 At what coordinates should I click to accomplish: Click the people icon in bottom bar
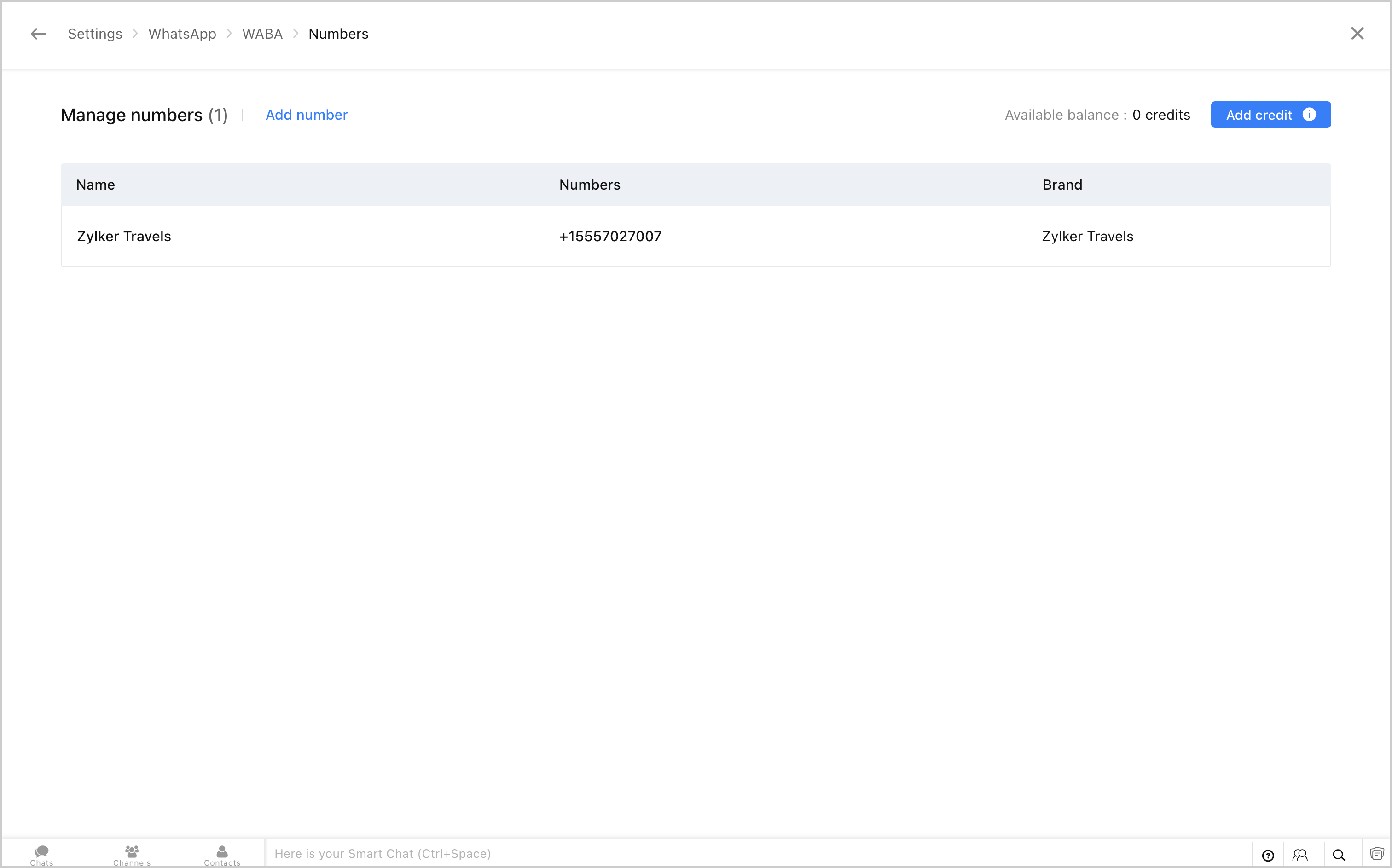[1299, 855]
